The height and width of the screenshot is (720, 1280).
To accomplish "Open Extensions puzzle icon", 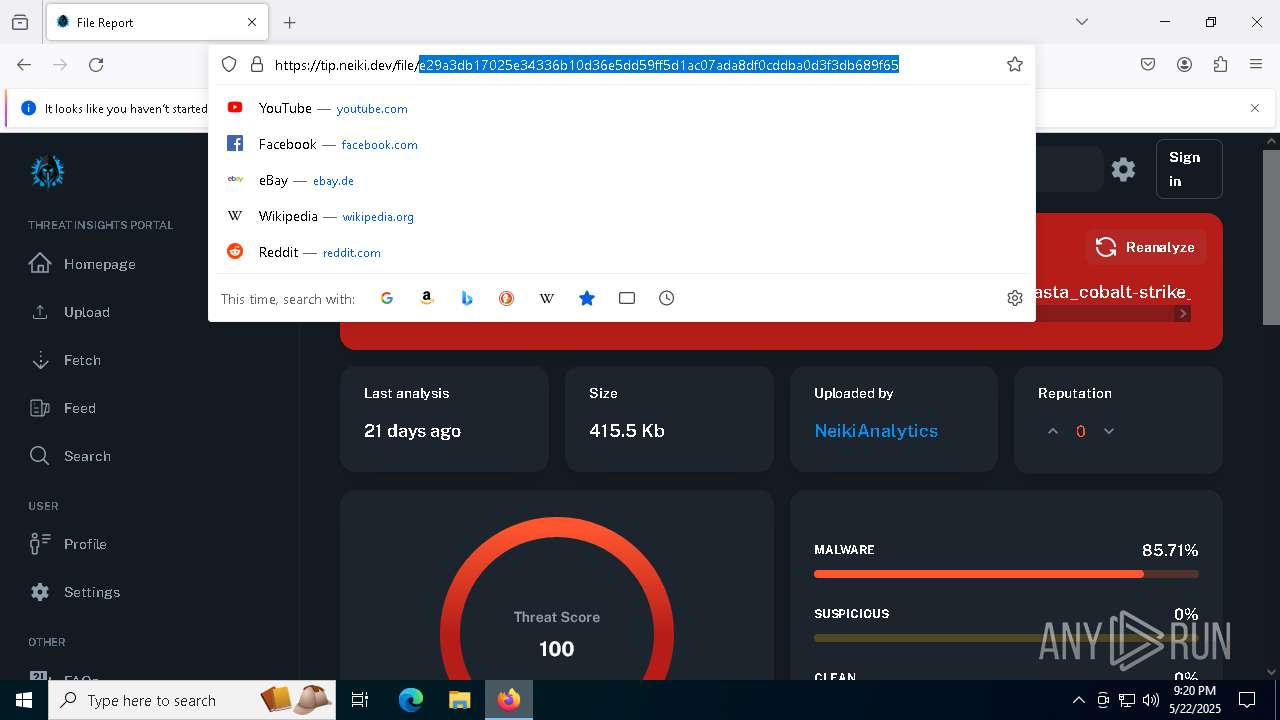I will pyautogui.click(x=1220, y=64).
